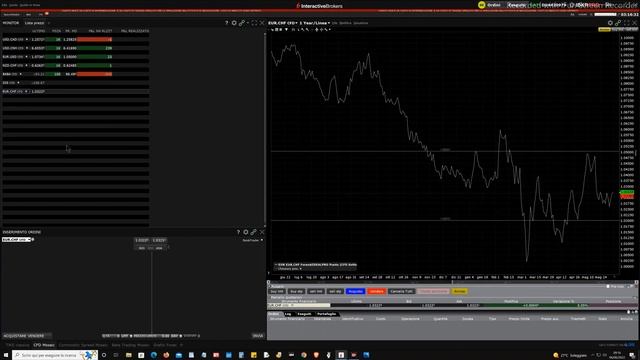640x360 pixels.
Task: Click the Windows taskbar search box
Action: [x=55, y=355]
